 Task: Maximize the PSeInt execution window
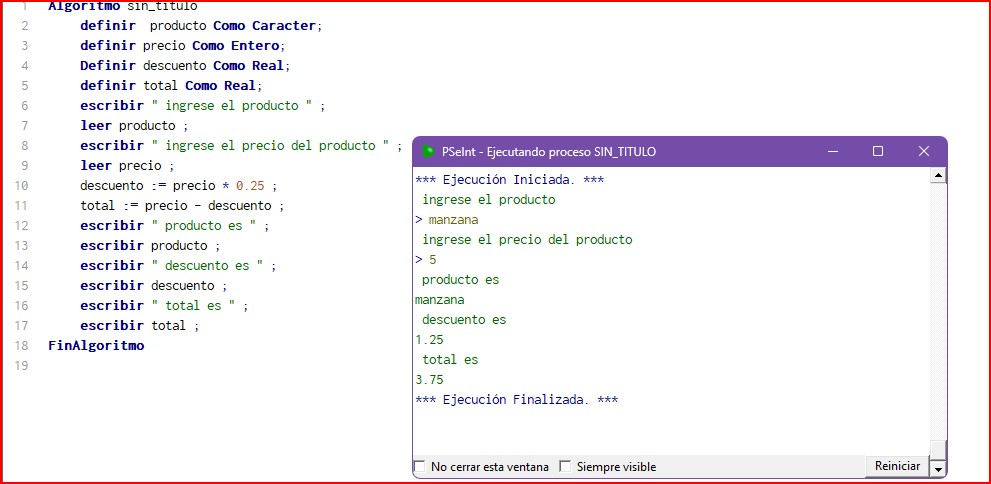(878, 151)
